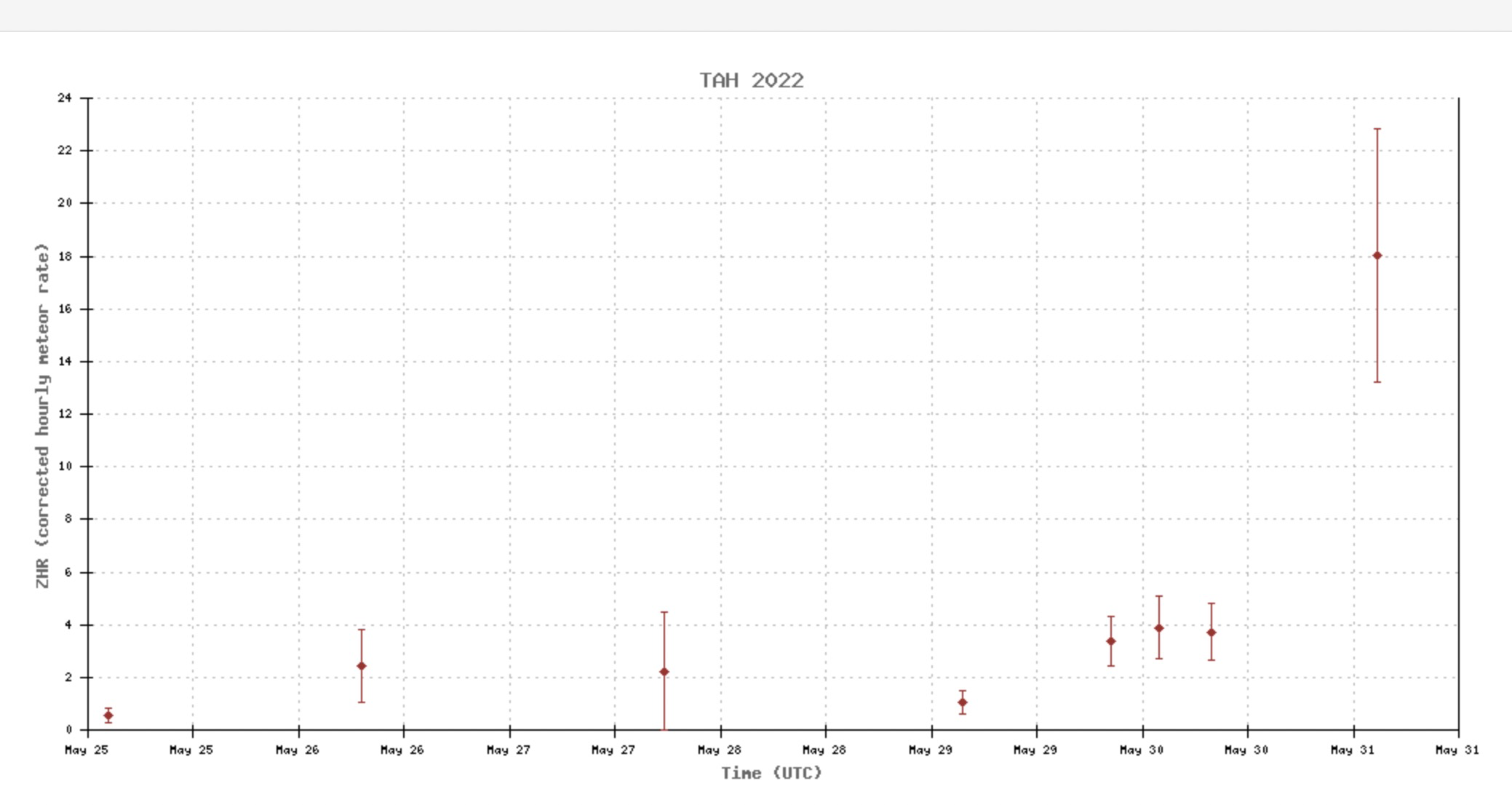Click the bottom cap of the tallest error bar
The height and width of the screenshot is (805, 1512).
coord(1377,381)
